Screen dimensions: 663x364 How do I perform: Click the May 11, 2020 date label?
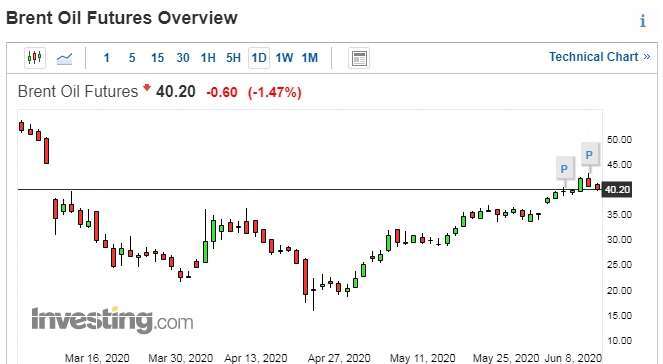coord(422,359)
